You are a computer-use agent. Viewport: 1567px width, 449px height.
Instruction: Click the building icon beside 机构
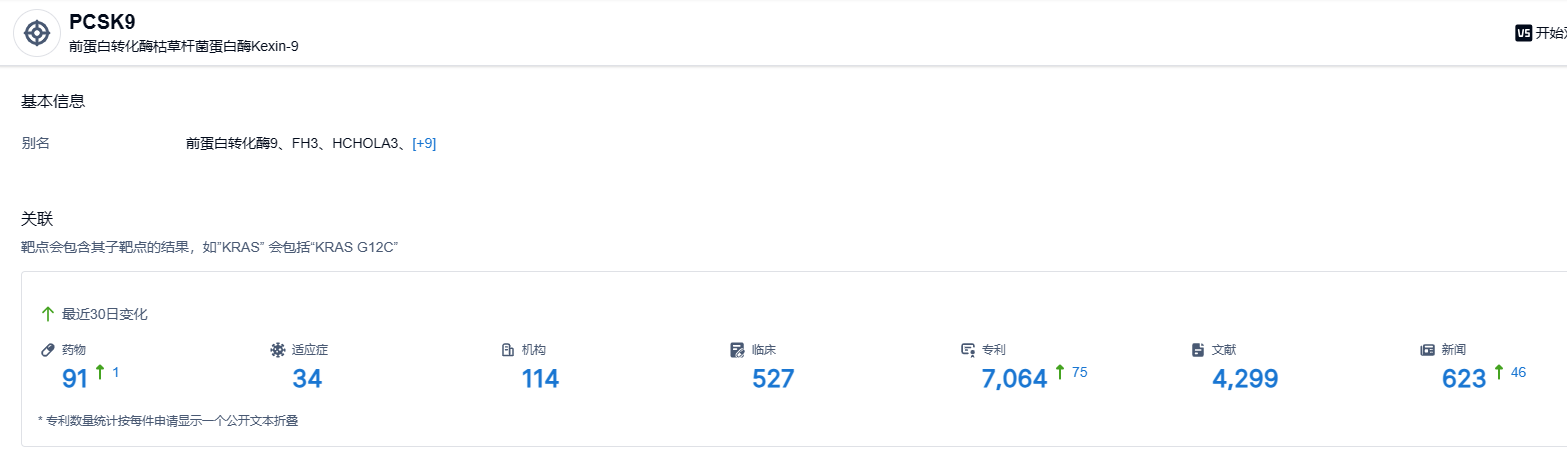pyautogui.click(x=507, y=350)
